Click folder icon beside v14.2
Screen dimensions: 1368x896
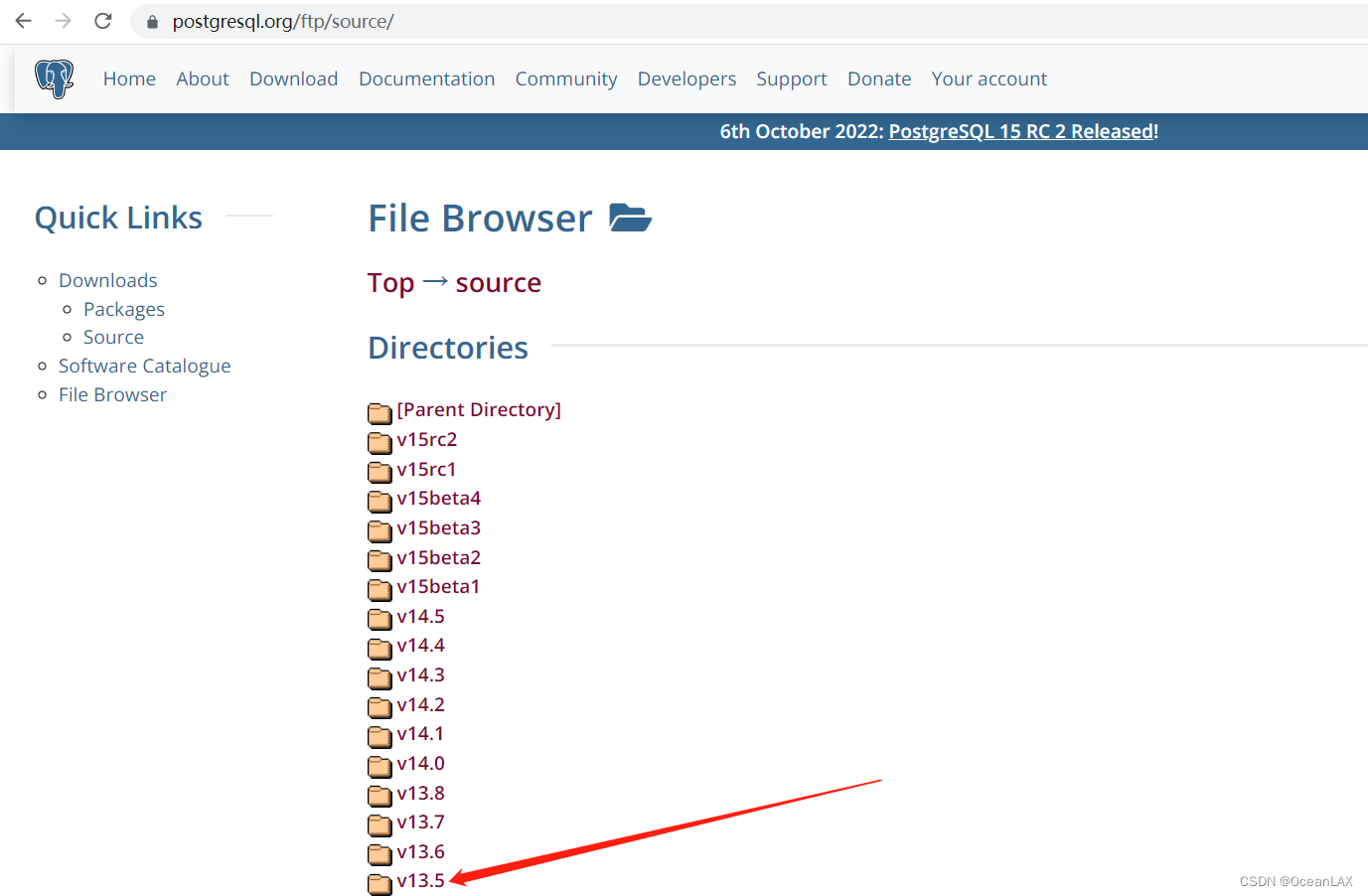tap(380, 707)
